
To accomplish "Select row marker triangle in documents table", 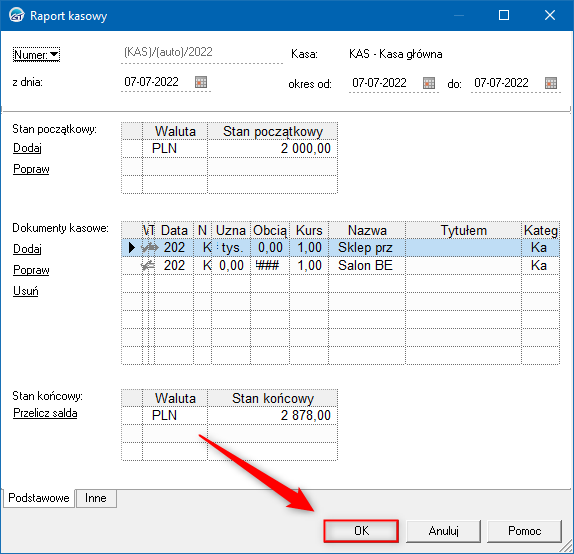I will (x=132, y=248).
